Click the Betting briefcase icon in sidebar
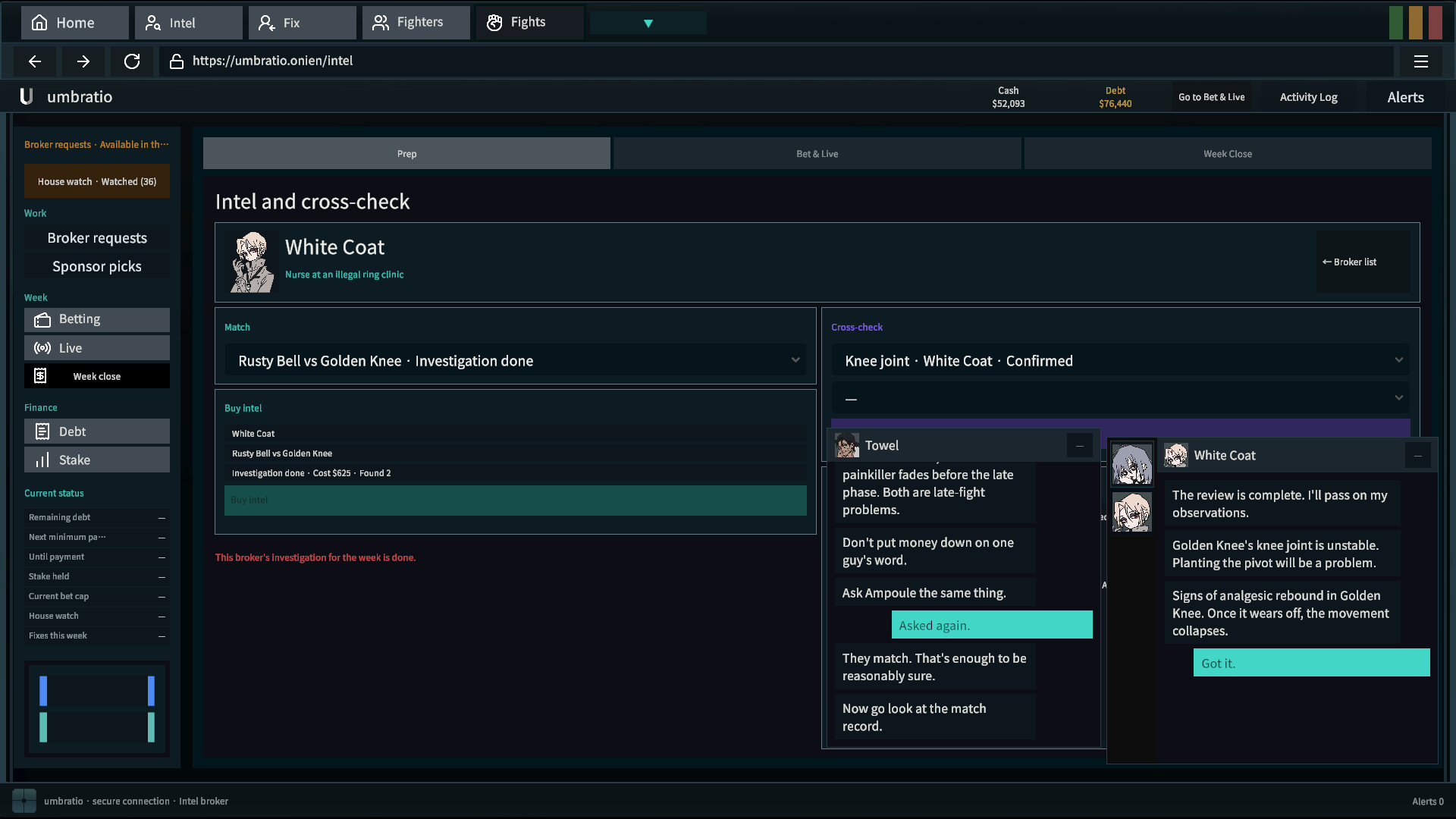The height and width of the screenshot is (819, 1456). coord(42,320)
